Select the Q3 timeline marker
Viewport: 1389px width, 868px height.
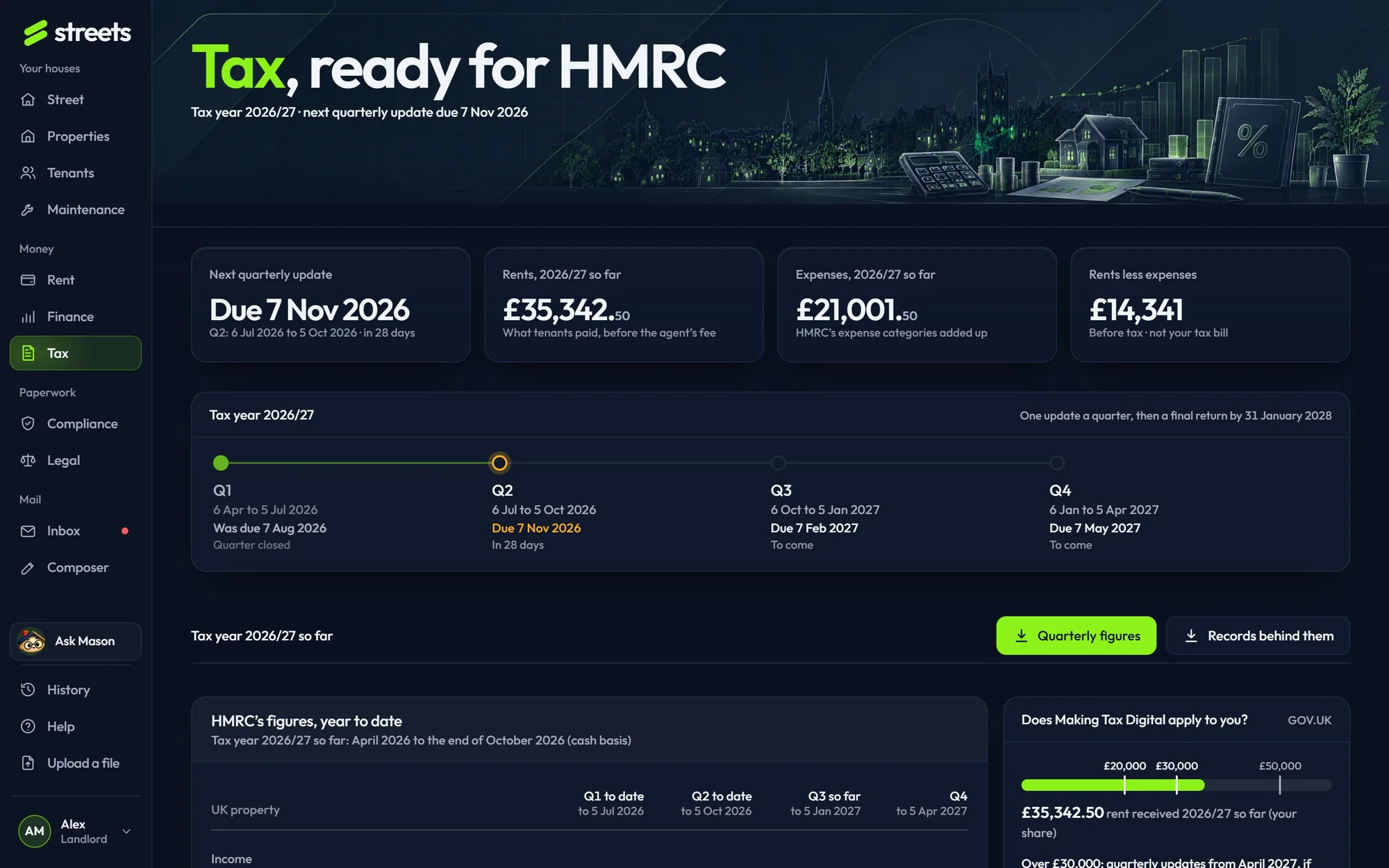click(778, 462)
